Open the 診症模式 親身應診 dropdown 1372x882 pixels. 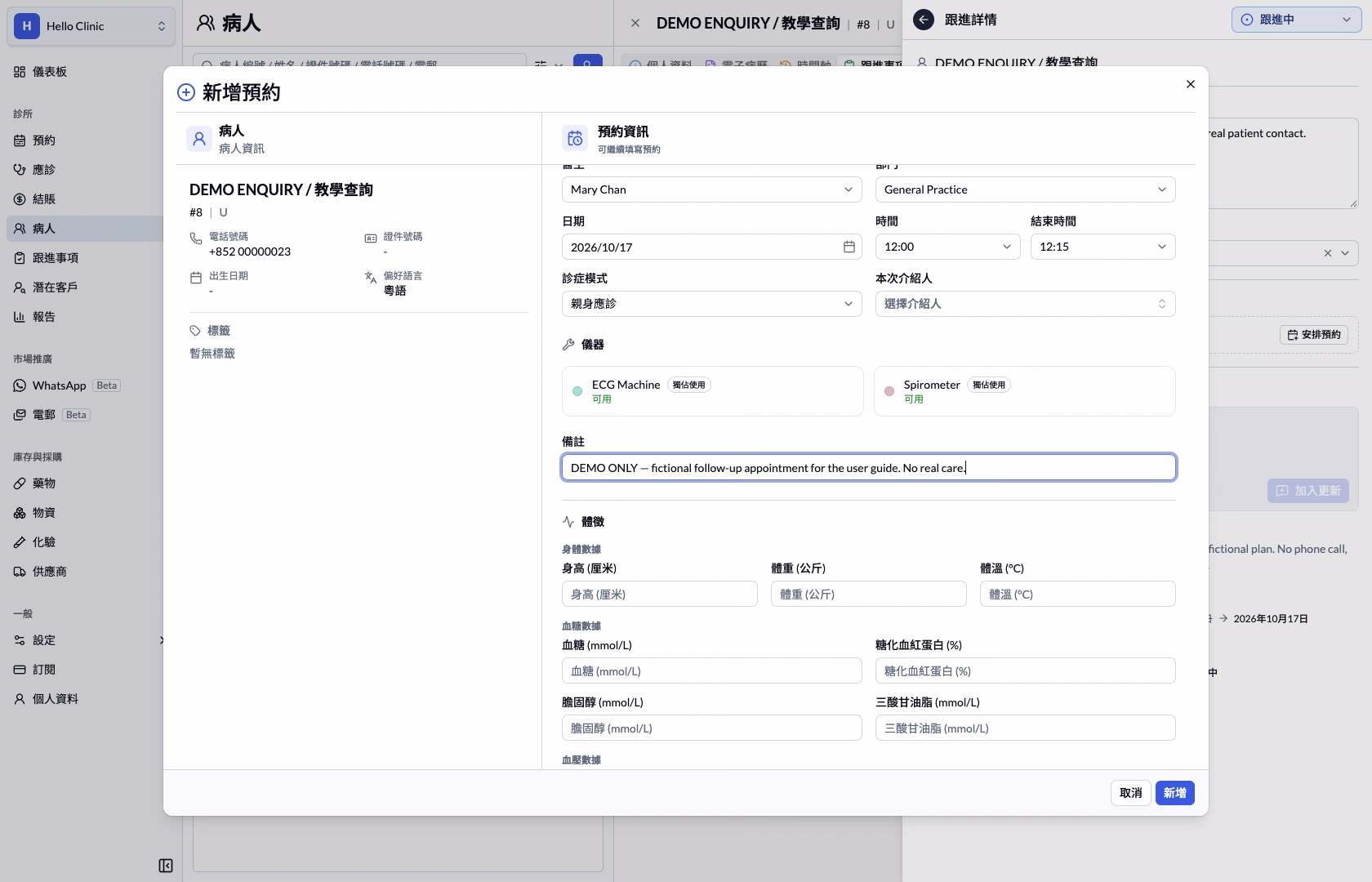[711, 304]
